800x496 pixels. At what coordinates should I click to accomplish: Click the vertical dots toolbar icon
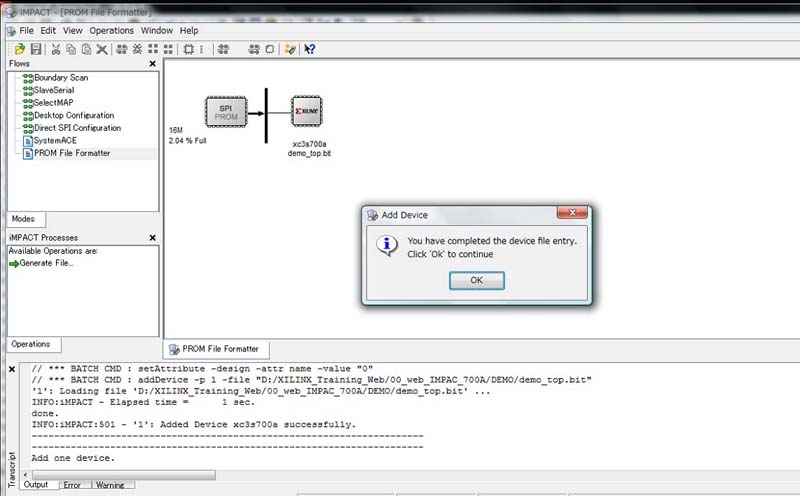(202, 49)
